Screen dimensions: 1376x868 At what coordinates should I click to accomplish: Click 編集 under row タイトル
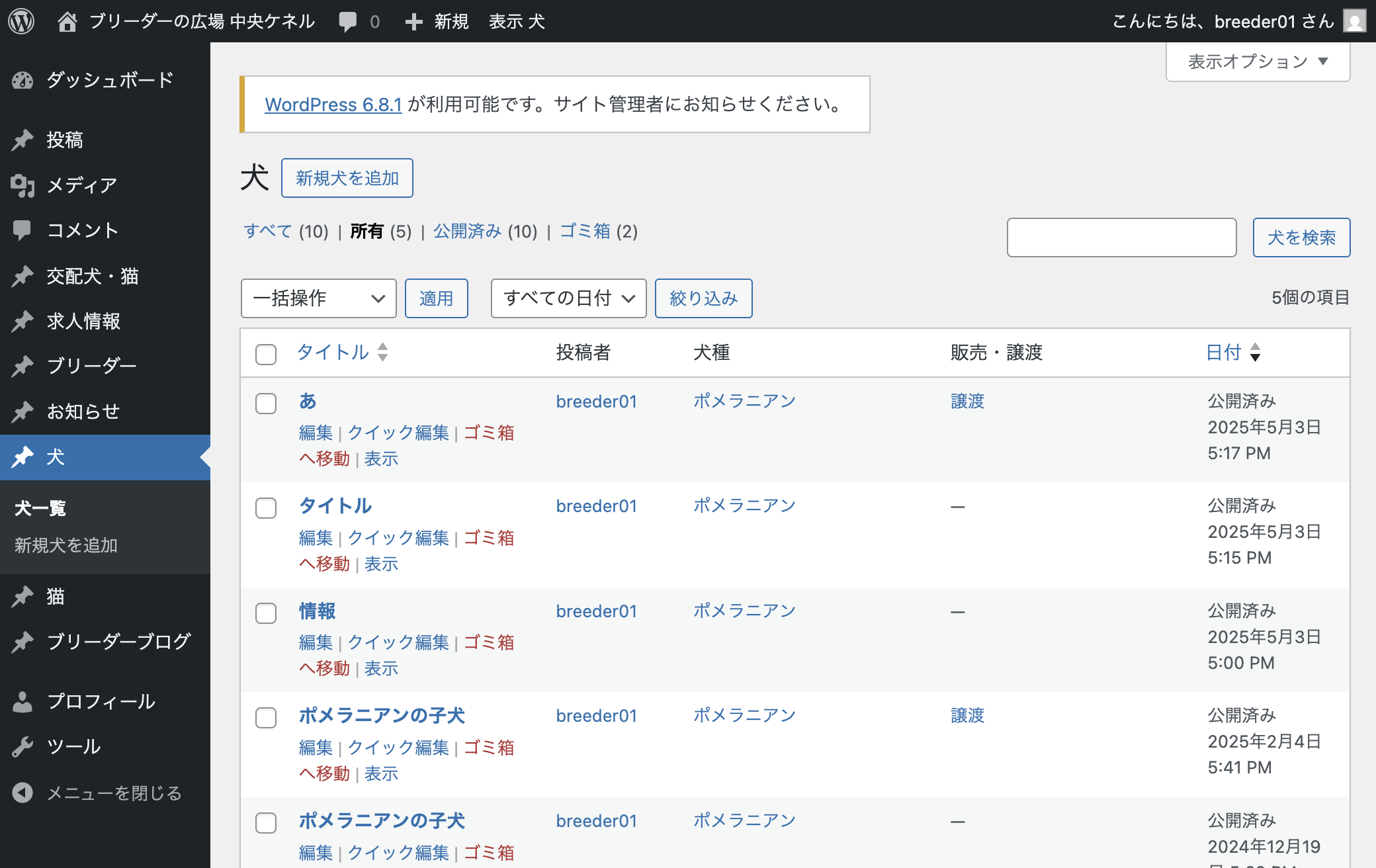pos(316,538)
